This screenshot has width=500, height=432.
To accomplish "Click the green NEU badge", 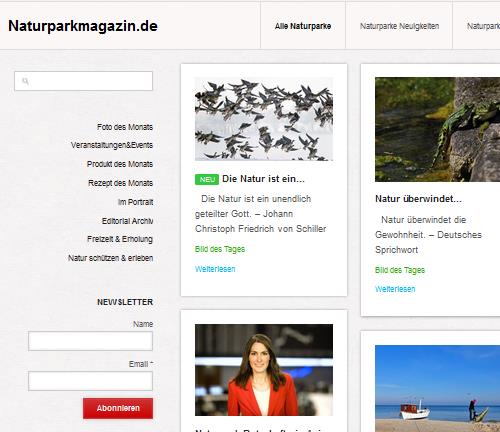I will [x=207, y=179].
